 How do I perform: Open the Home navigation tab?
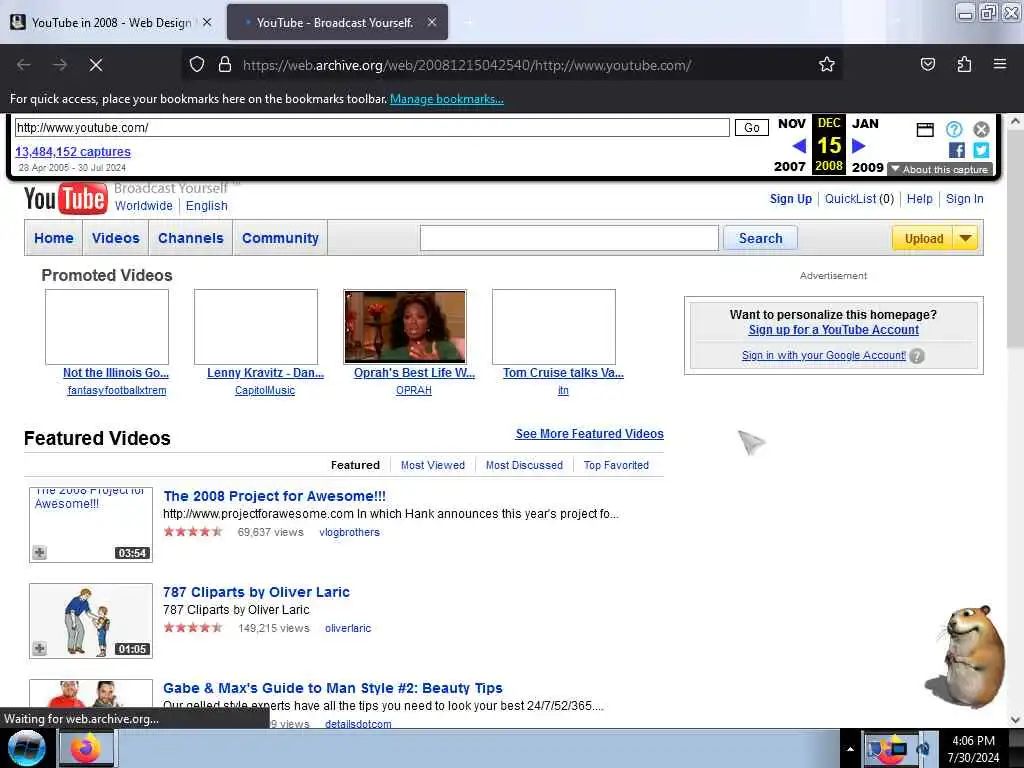click(x=54, y=238)
